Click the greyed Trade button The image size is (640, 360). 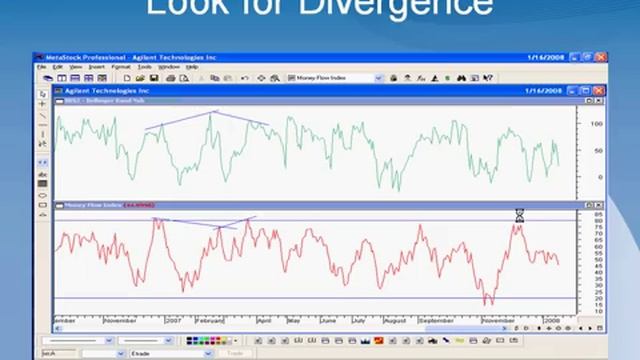(x=235, y=353)
